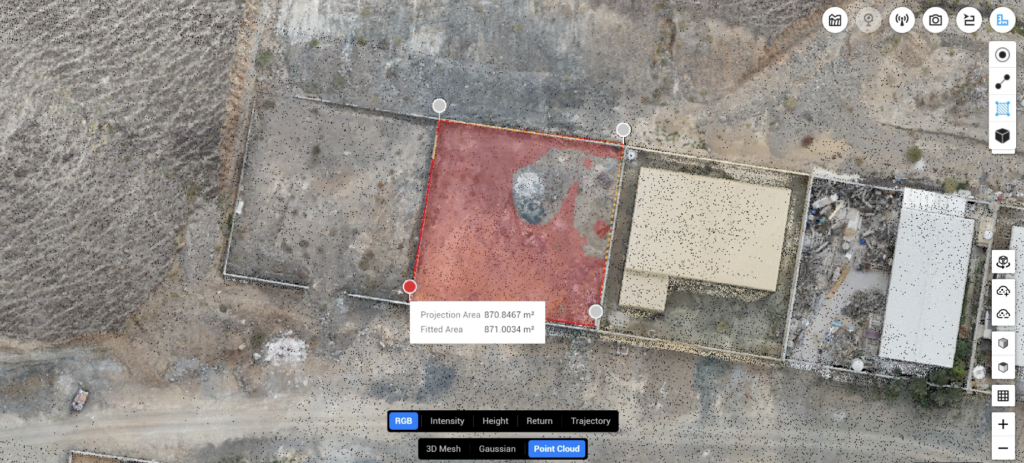Screen dimensions: 1024x463
Task: Toggle the grid overlay button
Action: click(1003, 396)
